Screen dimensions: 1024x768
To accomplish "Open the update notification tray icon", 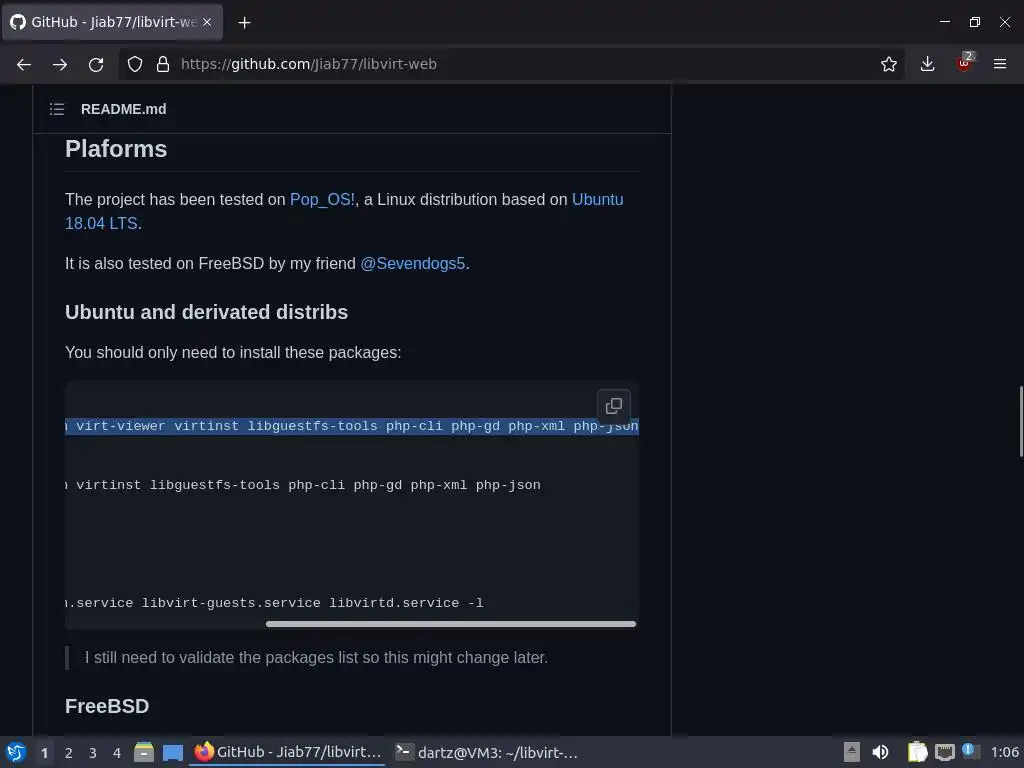I will [x=970, y=751].
